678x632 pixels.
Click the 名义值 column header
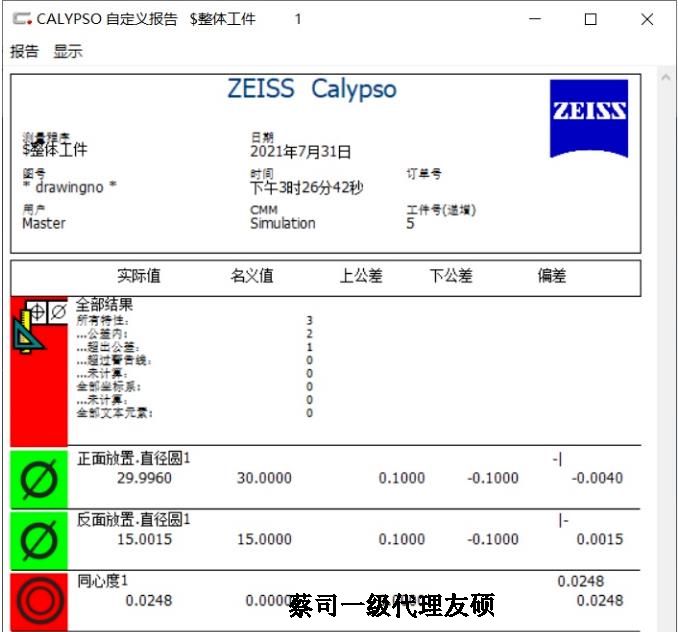(252, 275)
